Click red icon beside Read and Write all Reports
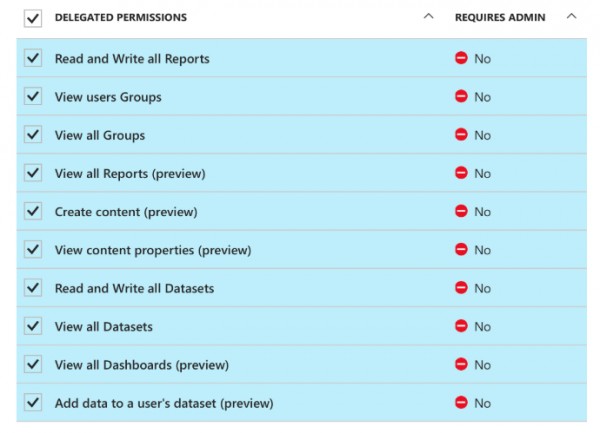Viewport: 600px width, 433px height. tap(461, 58)
